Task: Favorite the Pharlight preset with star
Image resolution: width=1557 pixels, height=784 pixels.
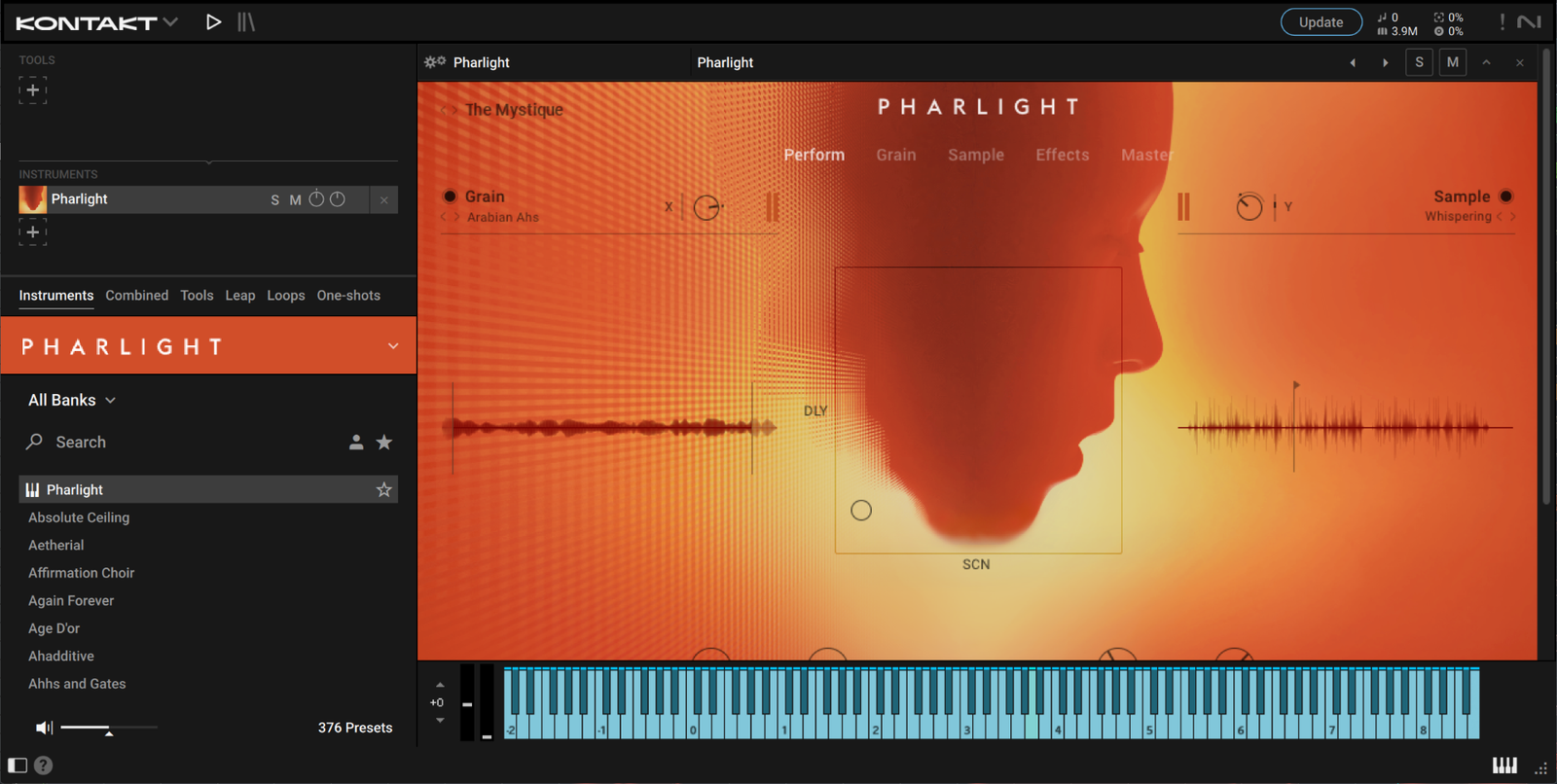Action: 384,489
